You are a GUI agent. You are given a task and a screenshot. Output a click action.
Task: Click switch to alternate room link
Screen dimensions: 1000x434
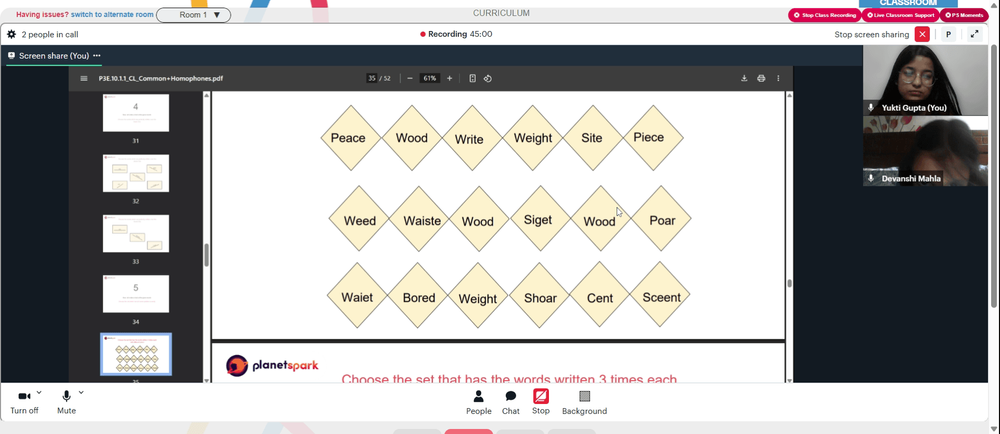pyautogui.click(x=112, y=15)
